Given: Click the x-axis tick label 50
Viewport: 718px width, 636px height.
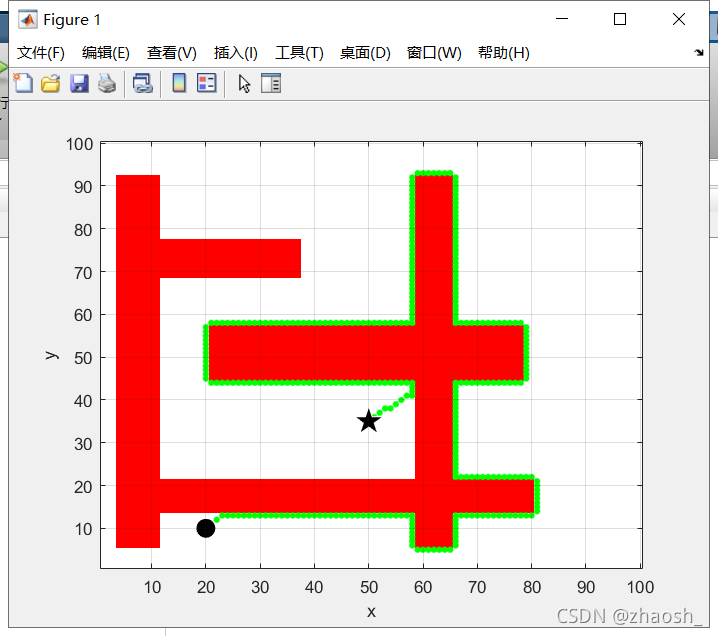Looking at the screenshot, I should click(x=369, y=587).
